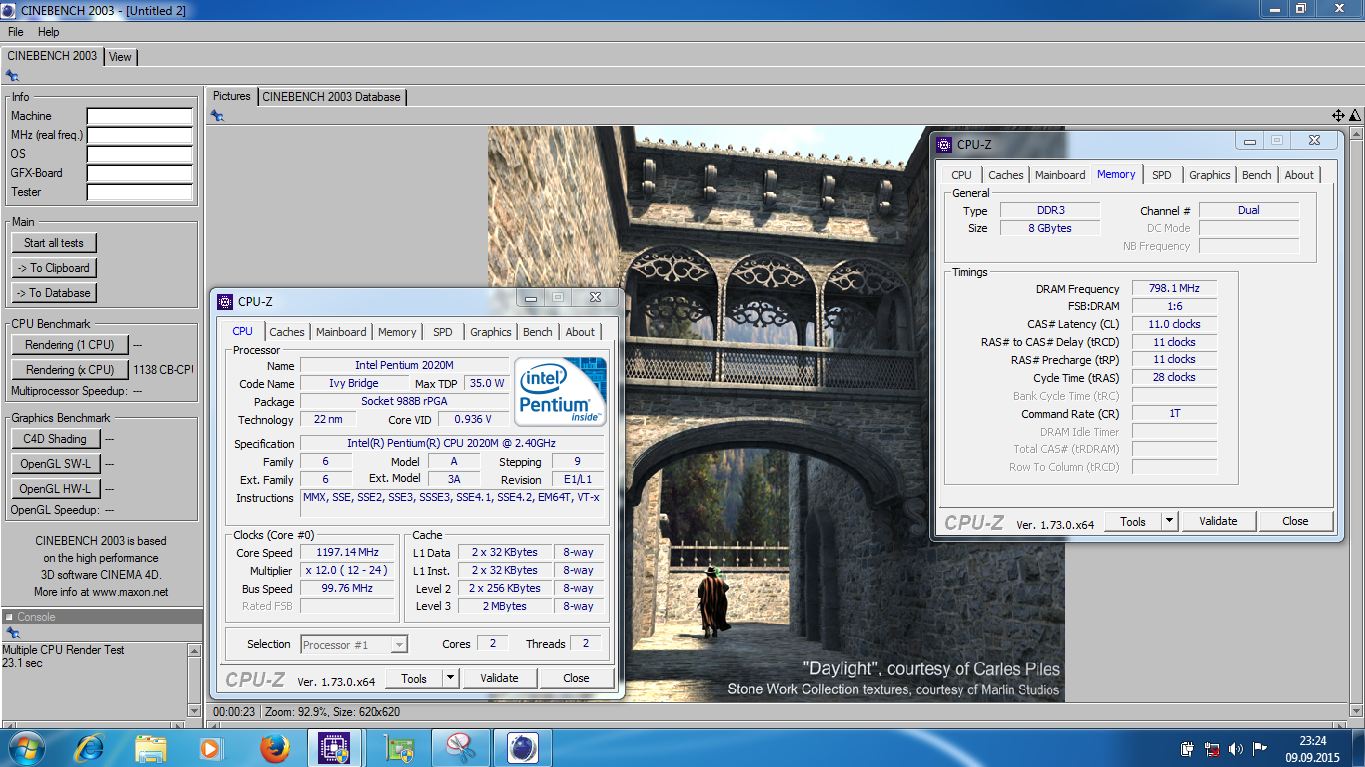Image resolution: width=1365 pixels, height=767 pixels.
Task: Open the Caches tab in front CPU-Z window
Action: click(287, 332)
